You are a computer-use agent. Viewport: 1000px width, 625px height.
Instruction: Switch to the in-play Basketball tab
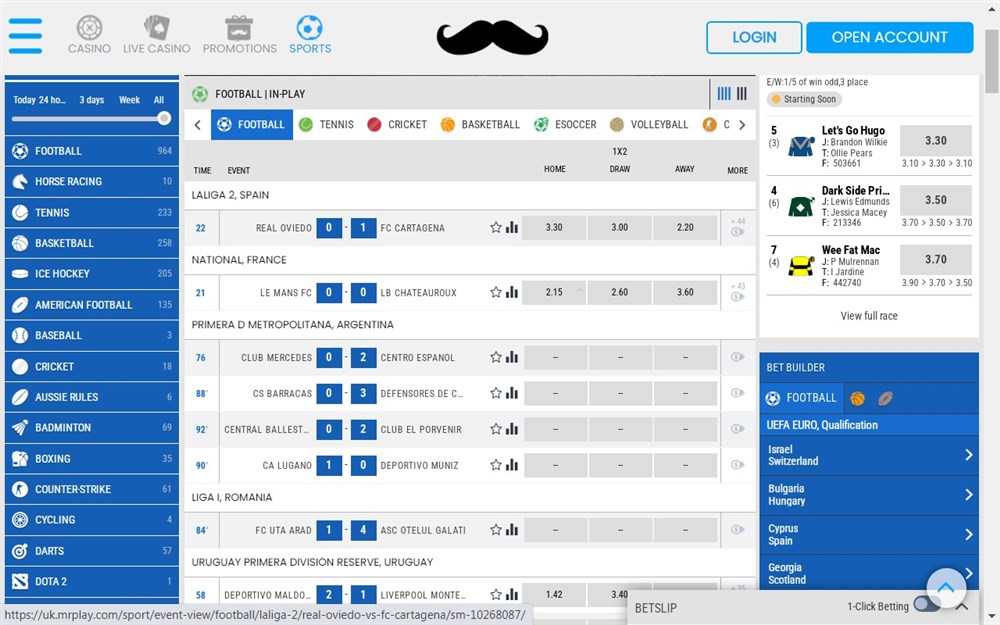pos(480,124)
